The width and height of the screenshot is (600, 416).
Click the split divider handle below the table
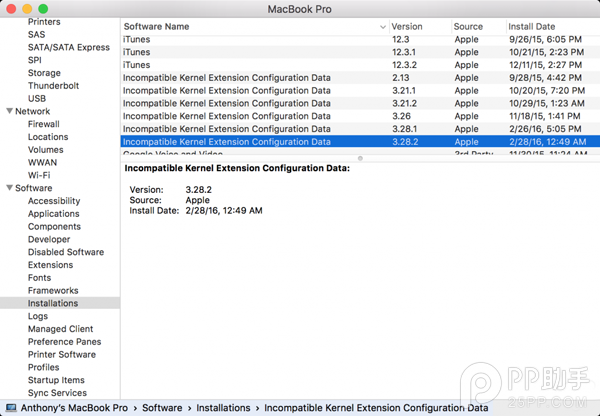tap(360, 158)
